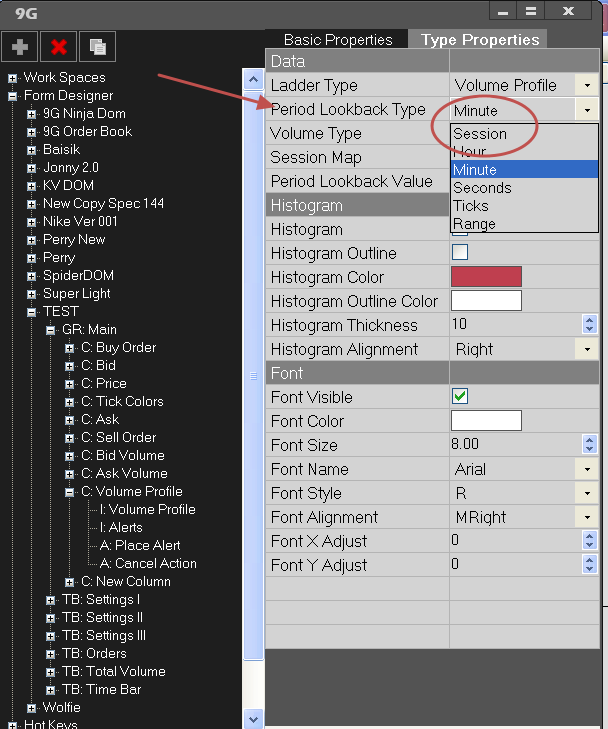Expand the 9G Ninja Dom node
Screen dimensions: 608x729
click(31, 114)
